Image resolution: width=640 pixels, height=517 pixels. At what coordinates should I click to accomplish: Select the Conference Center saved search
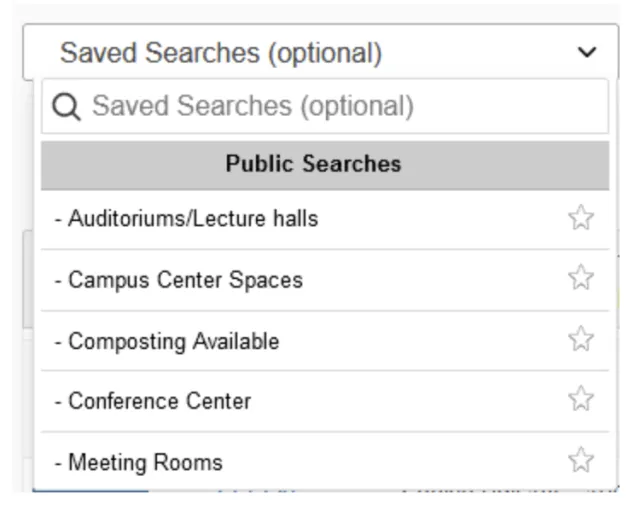click(x=159, y=401)
